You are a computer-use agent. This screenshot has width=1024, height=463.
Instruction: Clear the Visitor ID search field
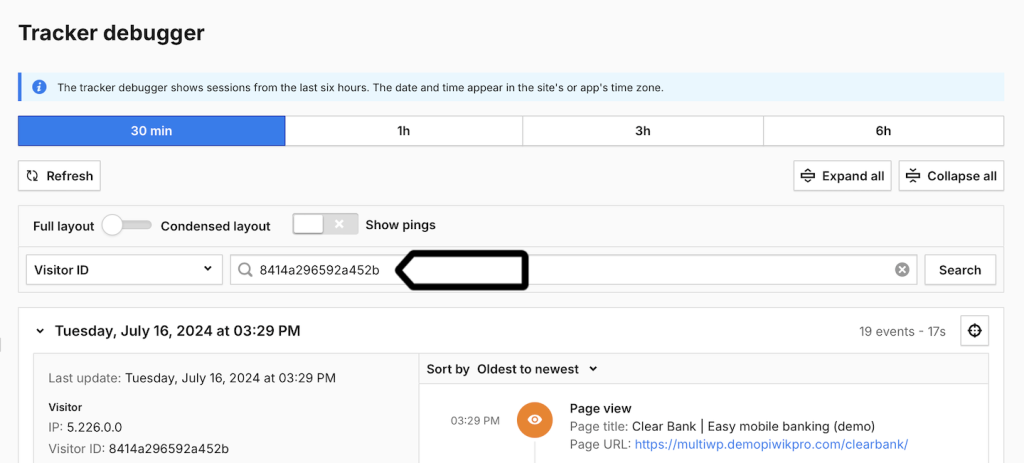(902, 270)
